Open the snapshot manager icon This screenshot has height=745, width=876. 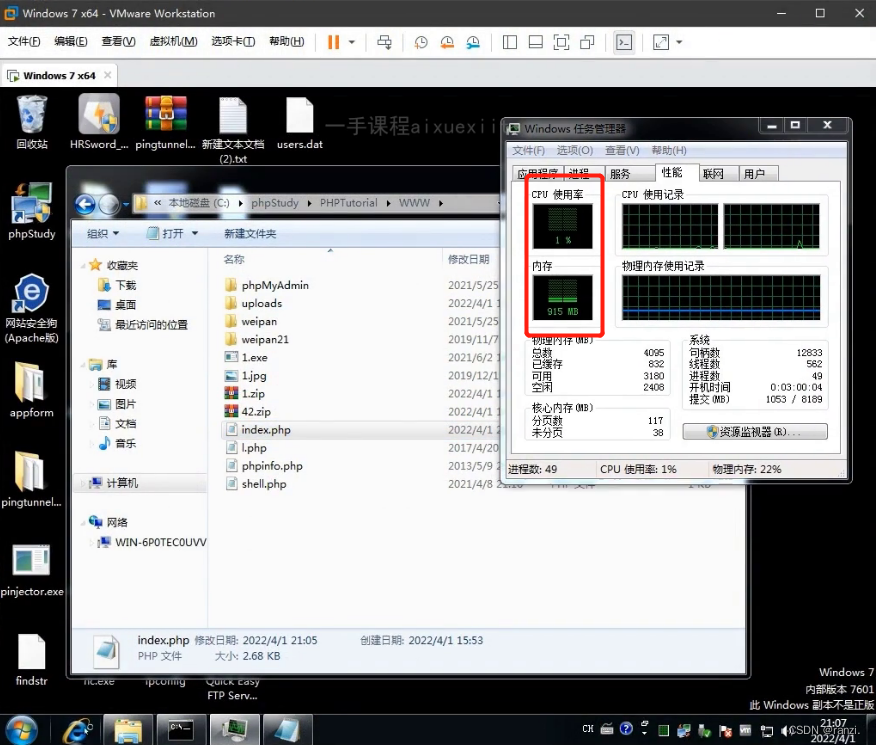tap(473, 42)
